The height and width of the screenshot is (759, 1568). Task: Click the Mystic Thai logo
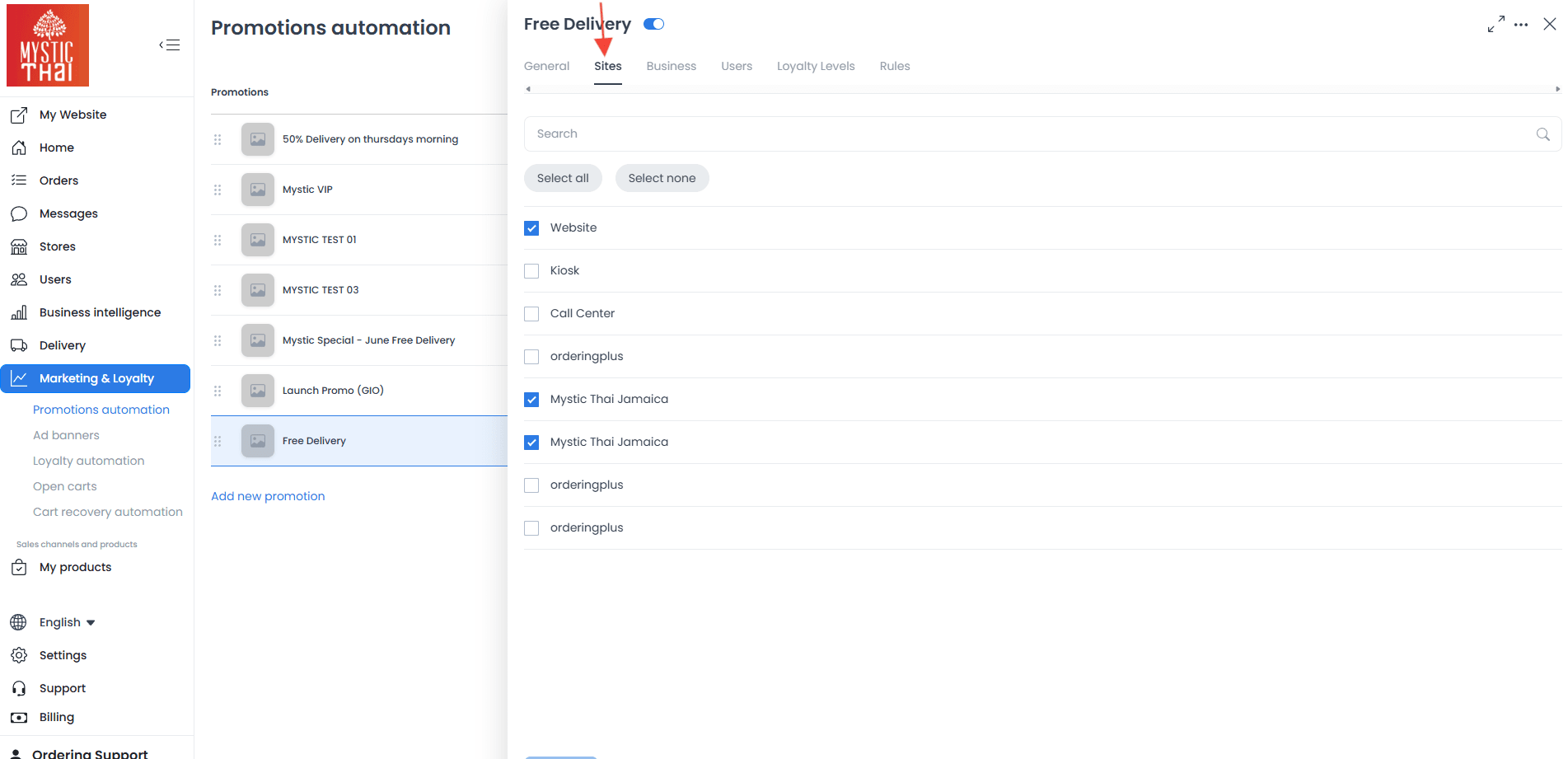(x=48, y=45)
